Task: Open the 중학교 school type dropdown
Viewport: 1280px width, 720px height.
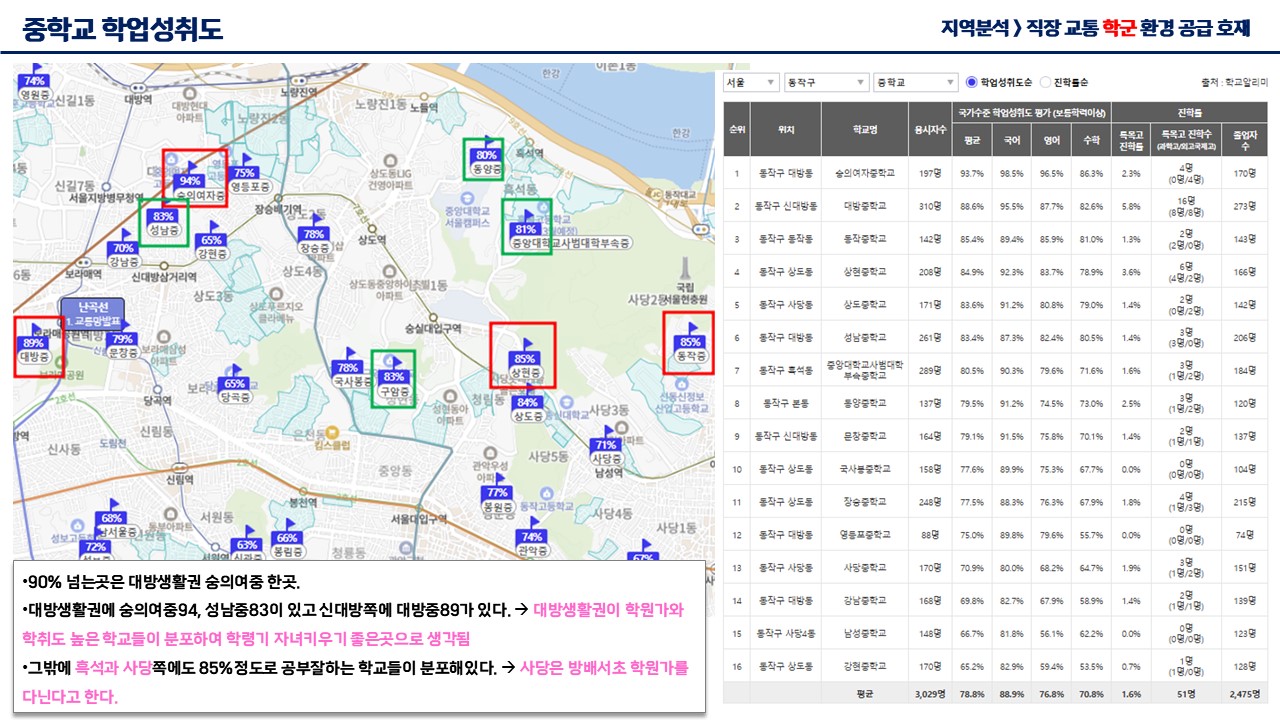Action: click(x=916, y=82)
